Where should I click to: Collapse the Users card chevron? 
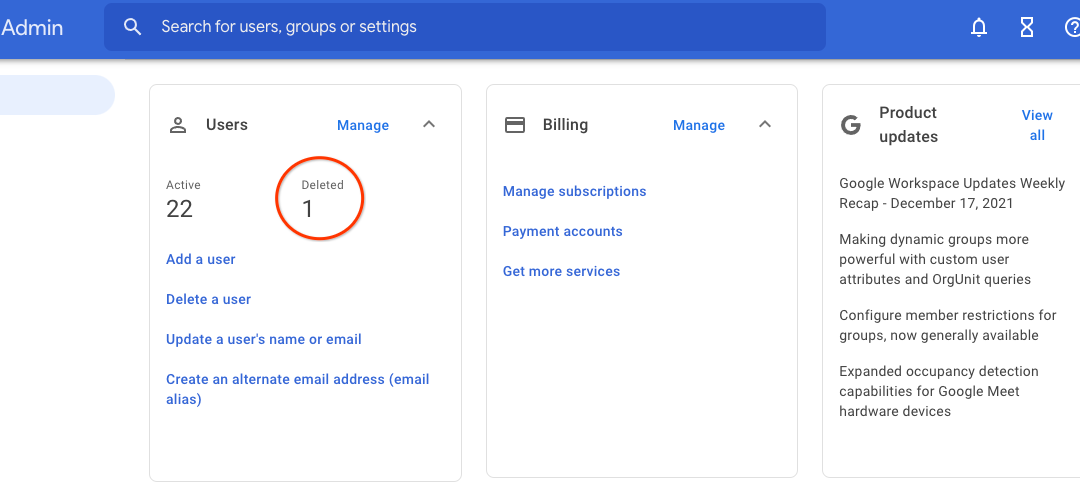coord(428,125)
